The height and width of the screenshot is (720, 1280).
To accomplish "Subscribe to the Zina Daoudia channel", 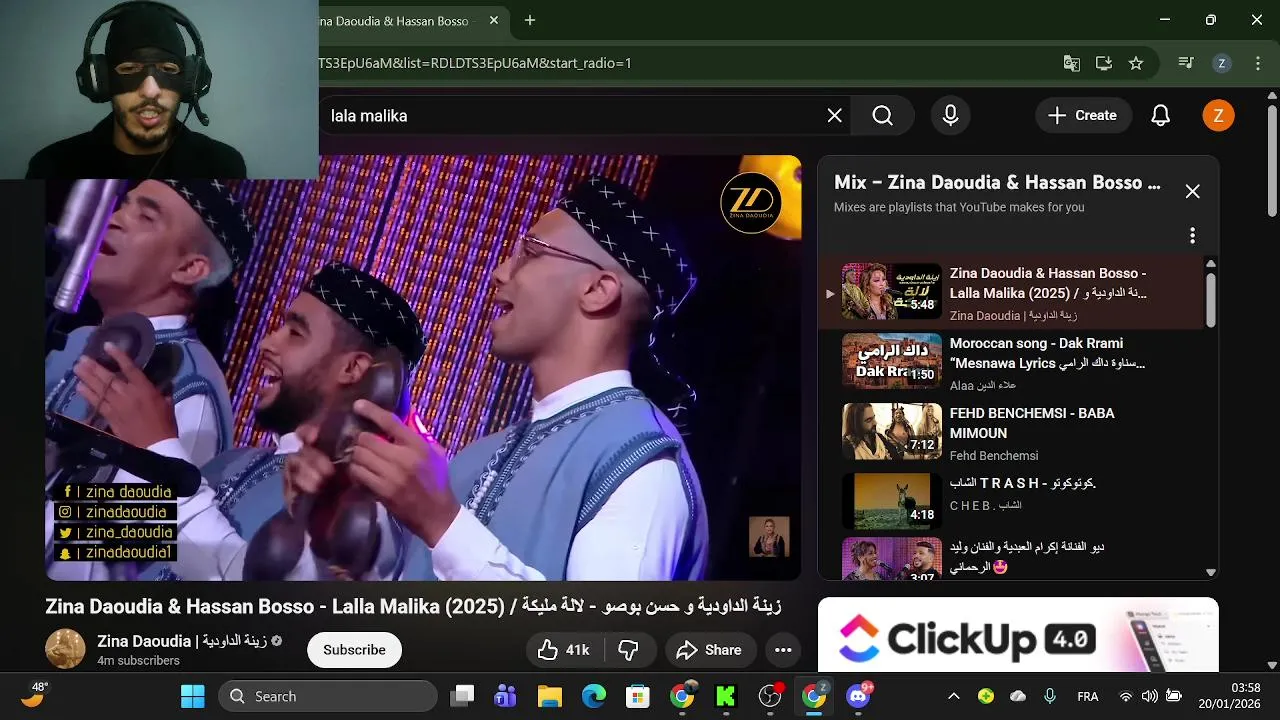I will [x=354, y=650].
